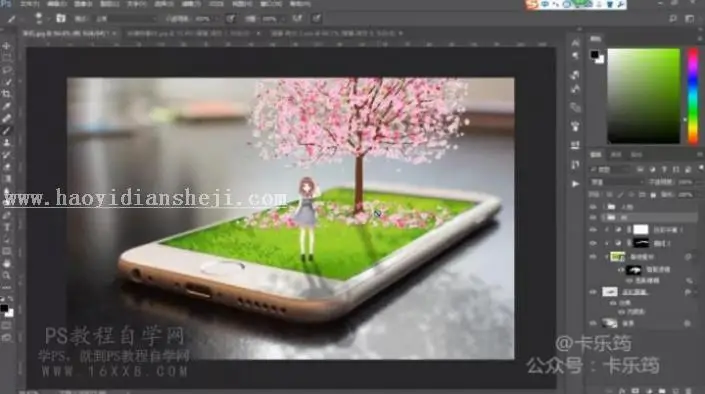Image resolution: width=705 pixels, height=394 pixels.
Task: Select the Brush tool in toolbox
Action: (7, 130)
